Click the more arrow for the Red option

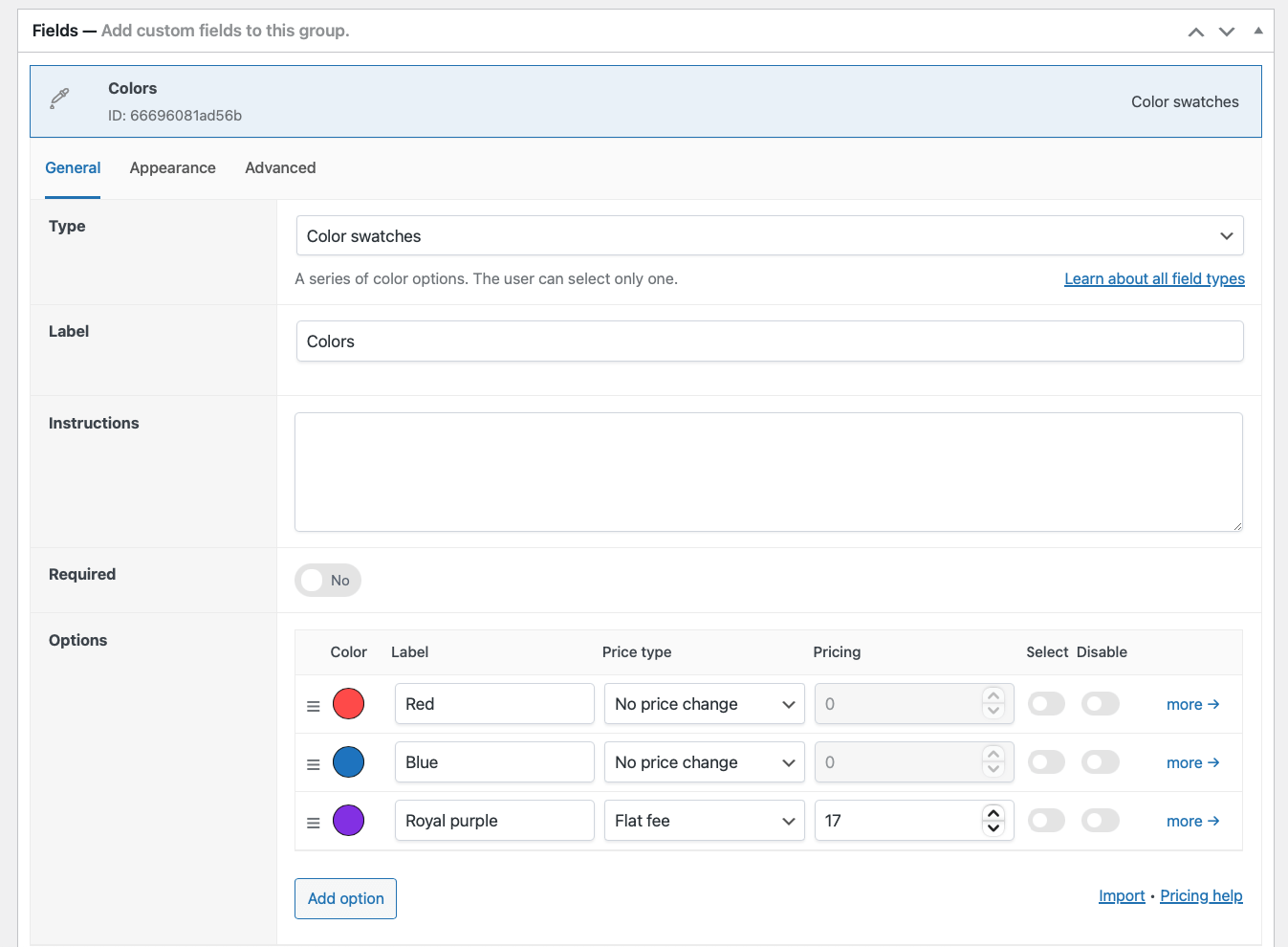click(1192, 703)
